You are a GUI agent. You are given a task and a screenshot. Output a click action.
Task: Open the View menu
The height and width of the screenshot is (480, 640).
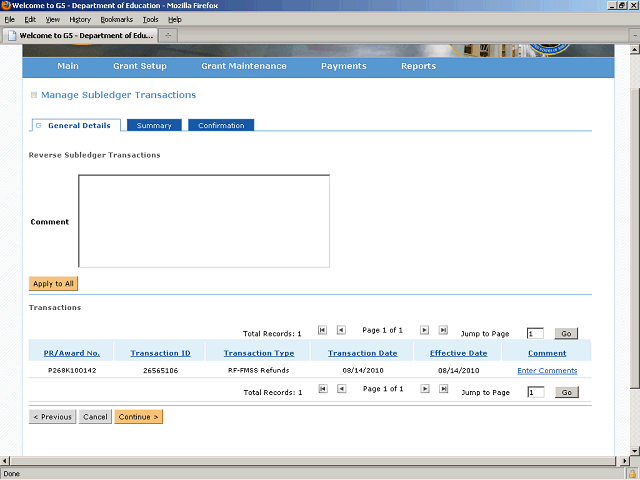tap(53, 20)
